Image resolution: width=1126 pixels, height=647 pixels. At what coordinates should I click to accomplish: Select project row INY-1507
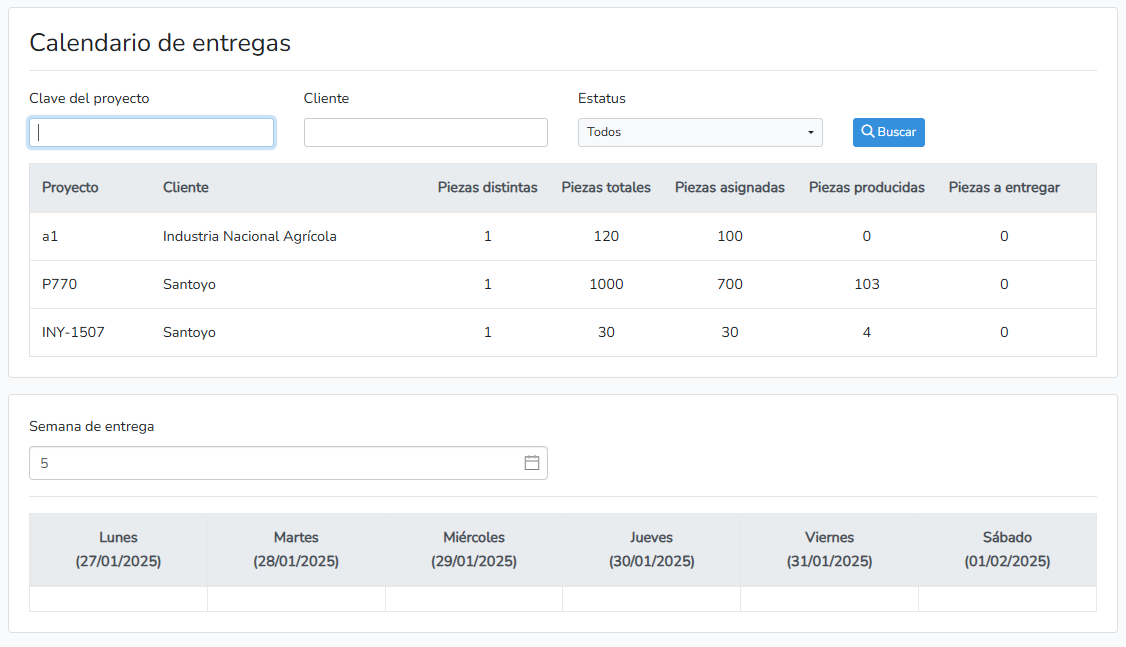(73, 333)
